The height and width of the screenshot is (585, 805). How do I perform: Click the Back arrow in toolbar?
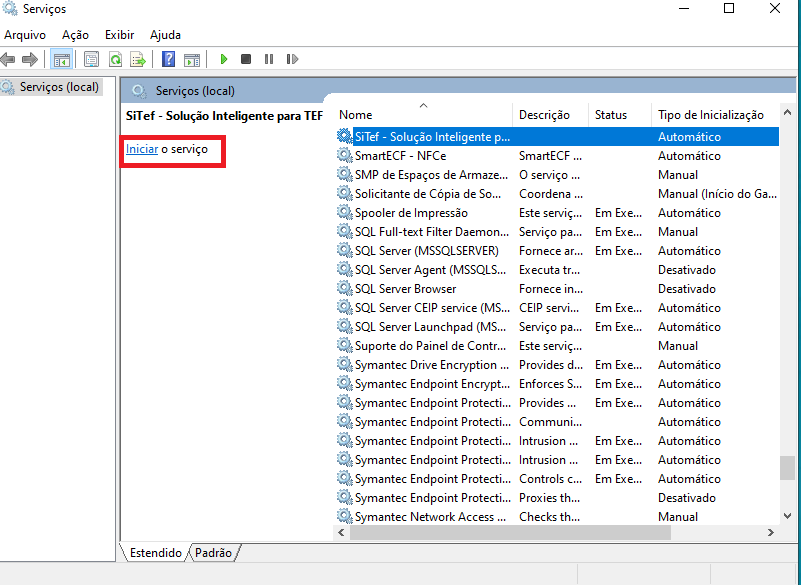pos(8,60)
